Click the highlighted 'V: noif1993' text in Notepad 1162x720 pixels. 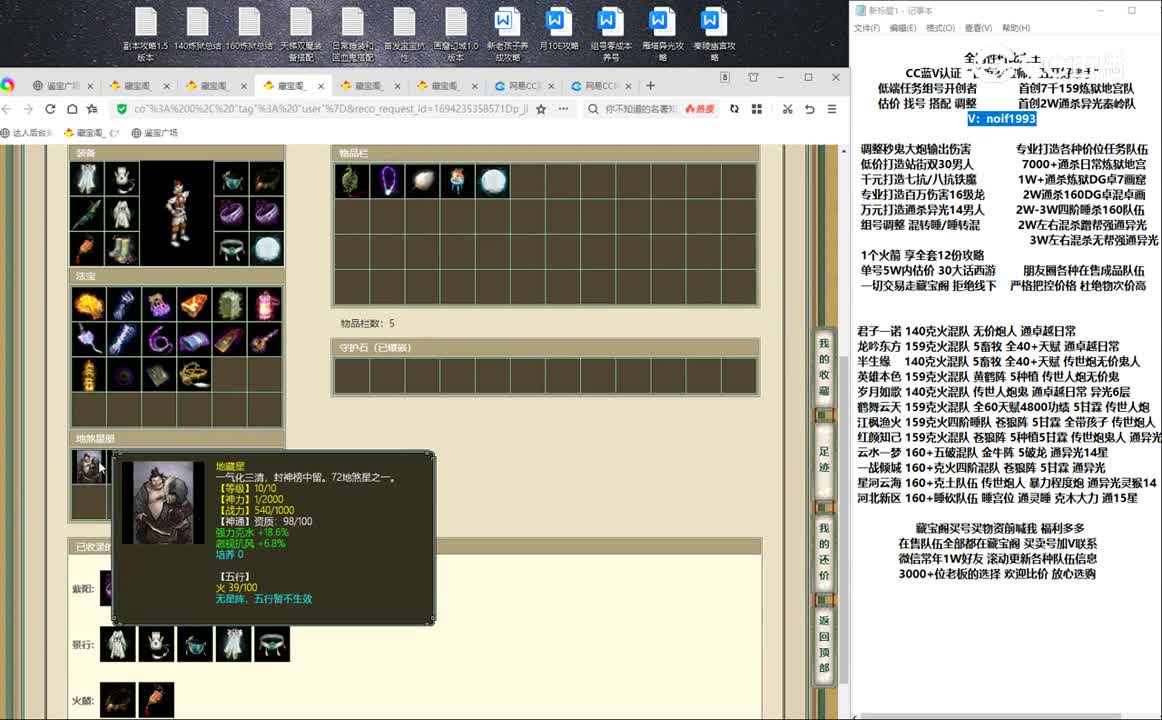tap(1002, 119)
